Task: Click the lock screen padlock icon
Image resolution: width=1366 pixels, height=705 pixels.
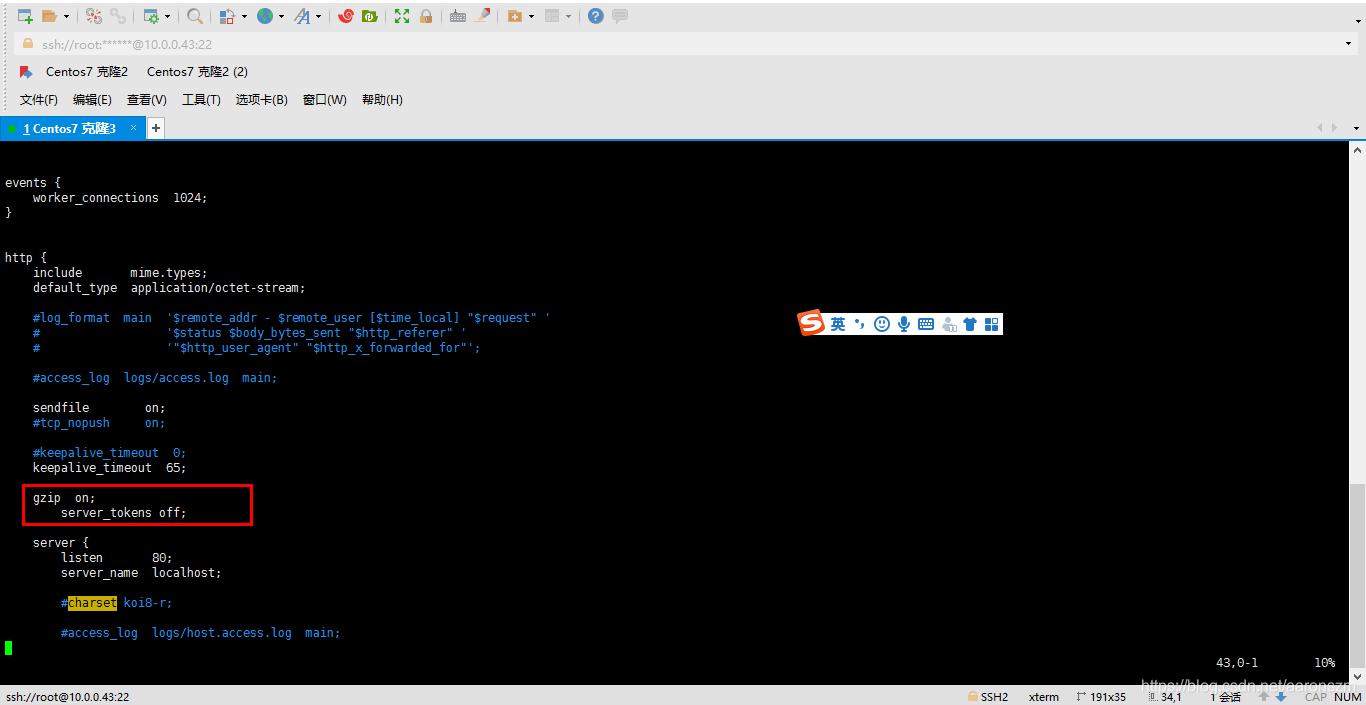Action: [x=426, y=16]
